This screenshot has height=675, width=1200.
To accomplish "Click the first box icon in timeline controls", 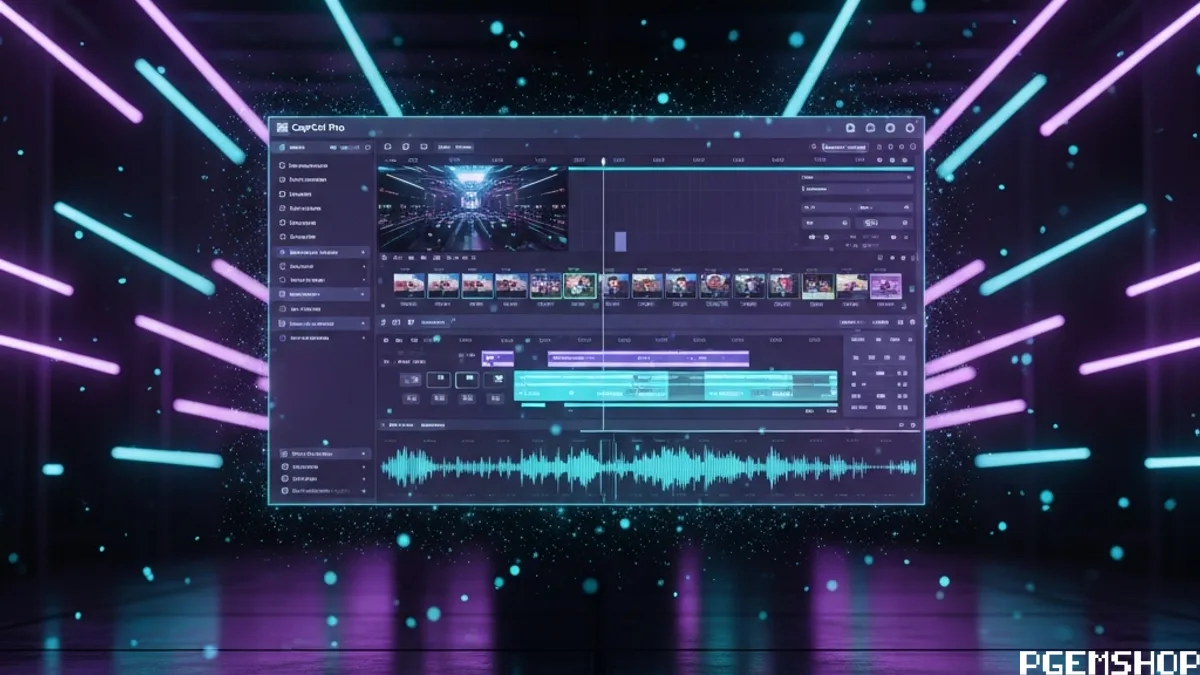I will 409,380.
